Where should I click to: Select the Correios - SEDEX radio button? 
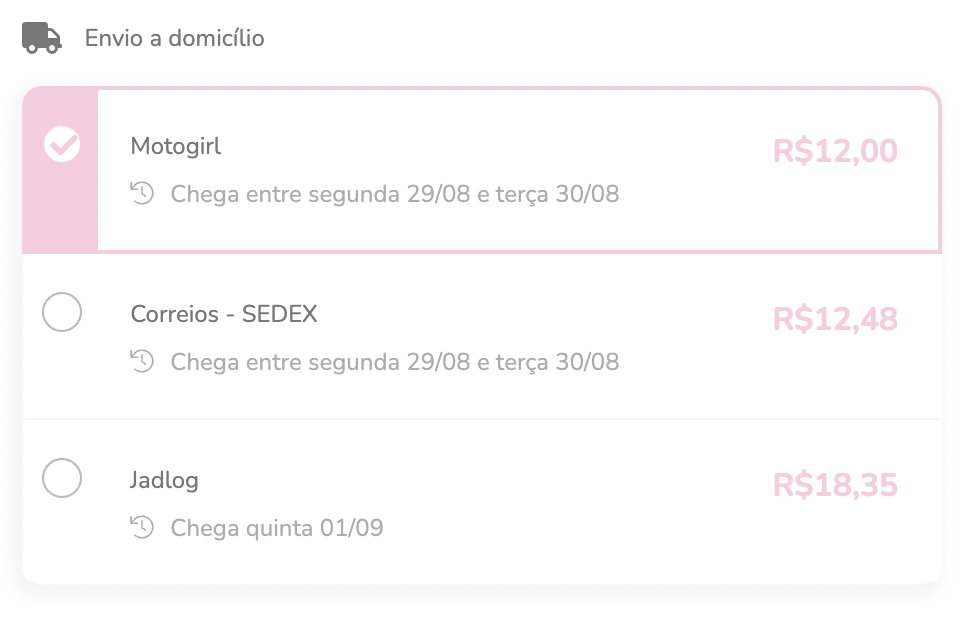62,313
